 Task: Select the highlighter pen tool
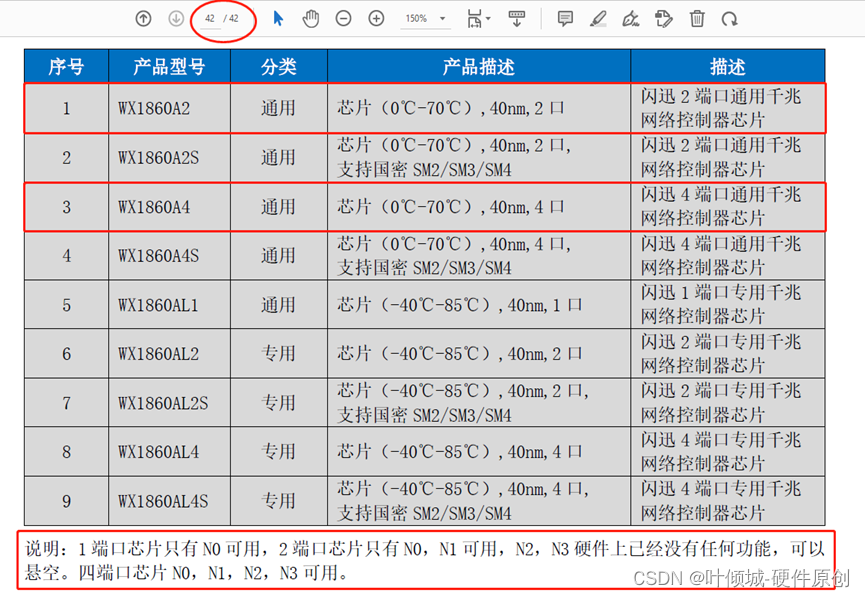[598, 19]
